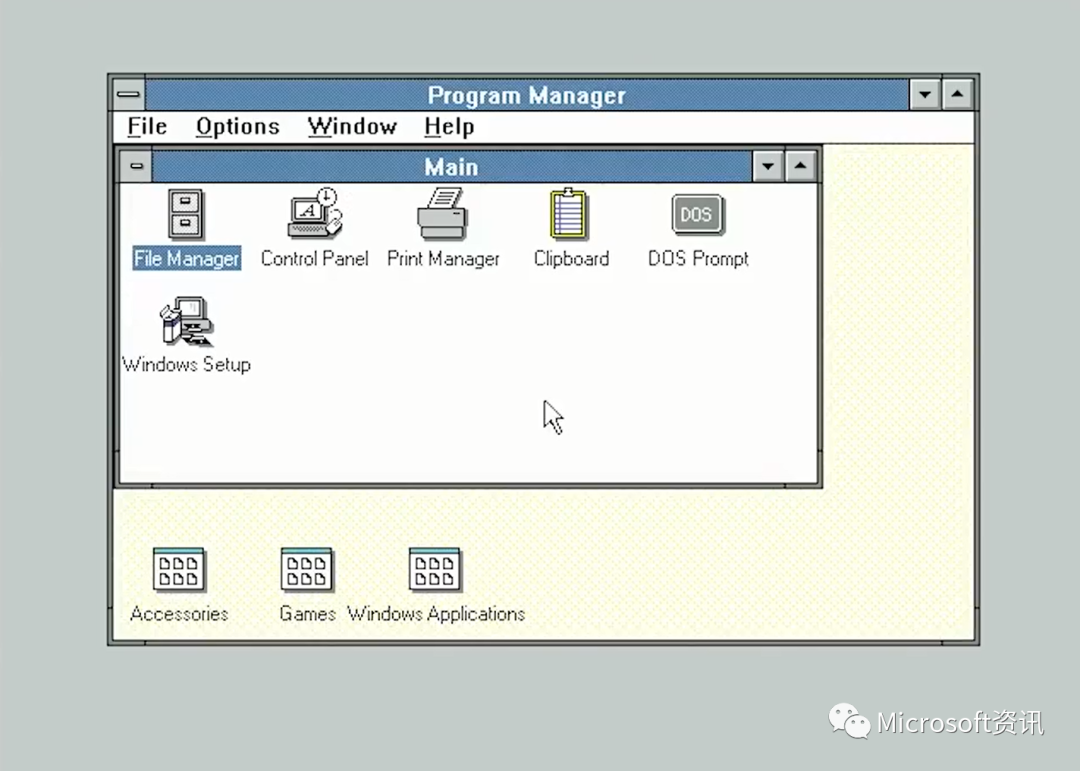
Task: Open the Control Panel icon
Action: pos(315,214)
